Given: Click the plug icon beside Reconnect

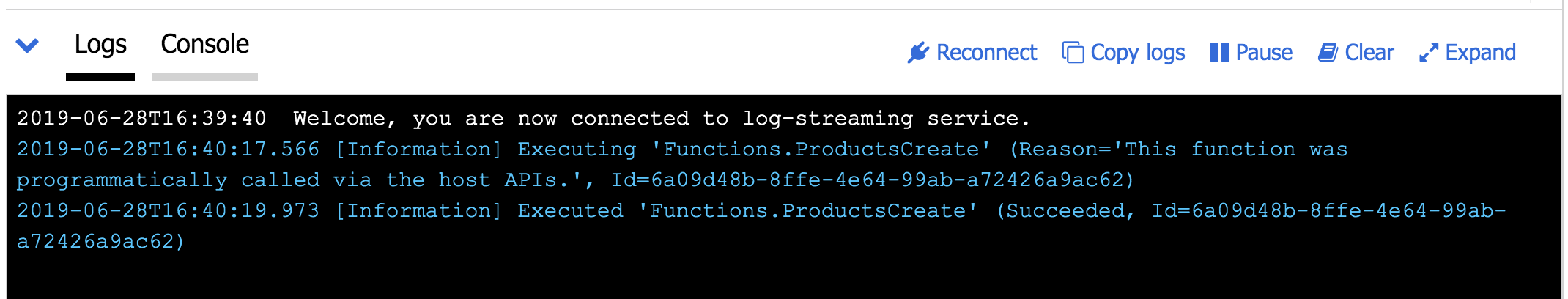Looking at the screenshot, I should pyautogui.click(x=917, y=53).
